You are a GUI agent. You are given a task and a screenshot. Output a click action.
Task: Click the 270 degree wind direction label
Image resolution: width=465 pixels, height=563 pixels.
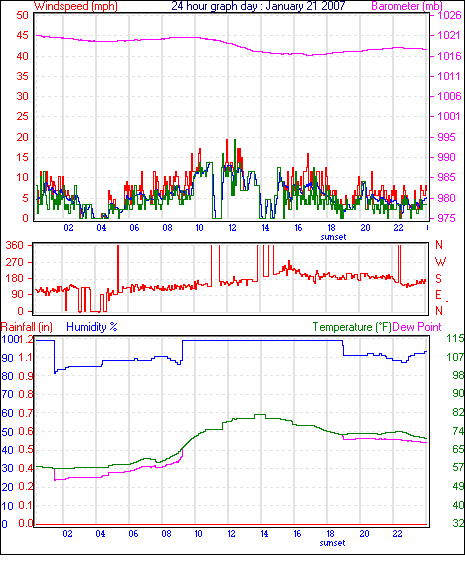click(15, 262)
